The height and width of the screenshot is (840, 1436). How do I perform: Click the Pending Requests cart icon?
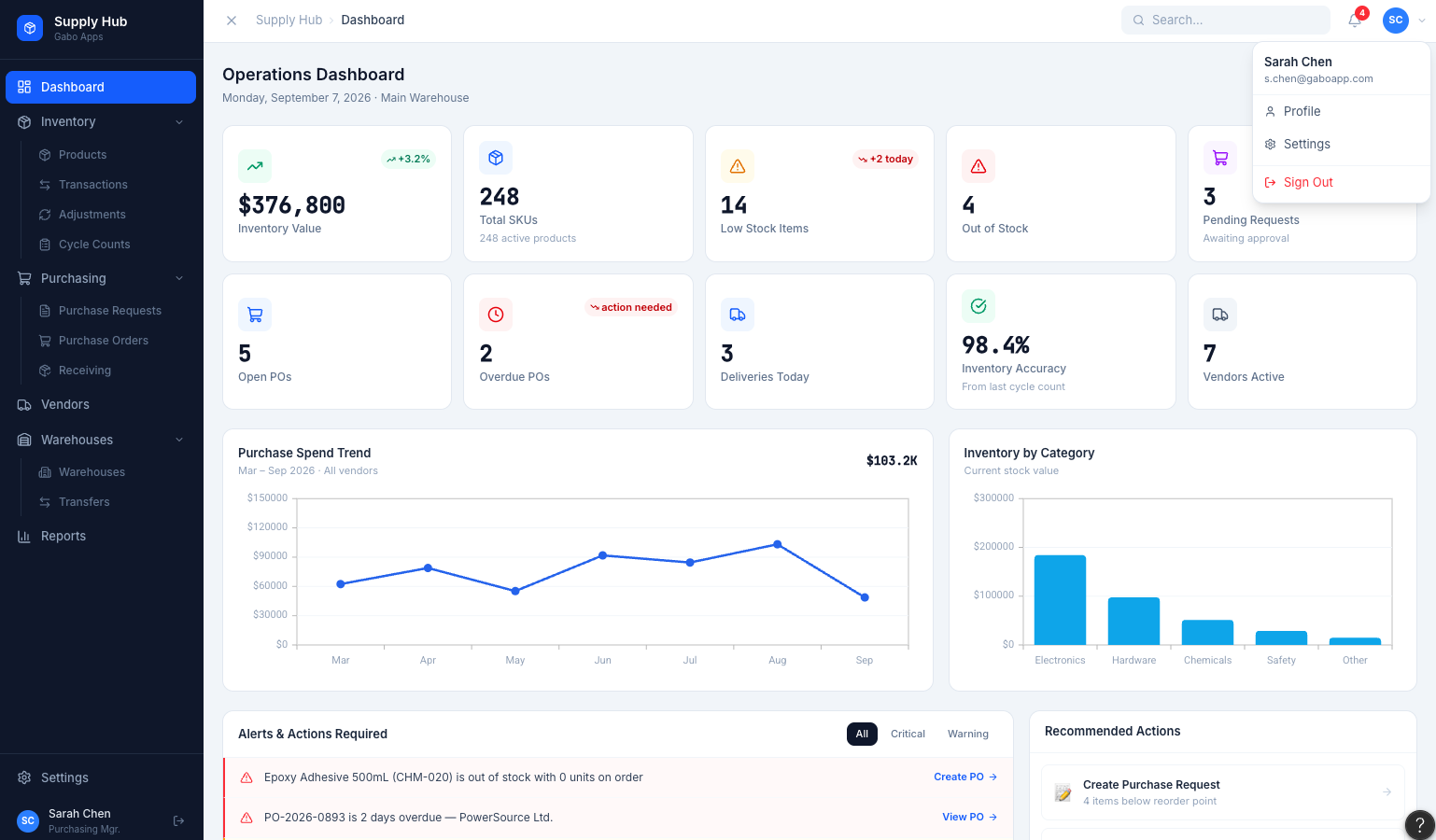(1220, 158)
